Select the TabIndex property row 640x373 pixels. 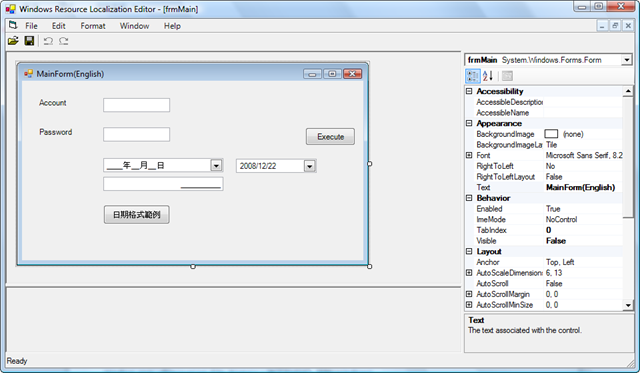point(544,230)
